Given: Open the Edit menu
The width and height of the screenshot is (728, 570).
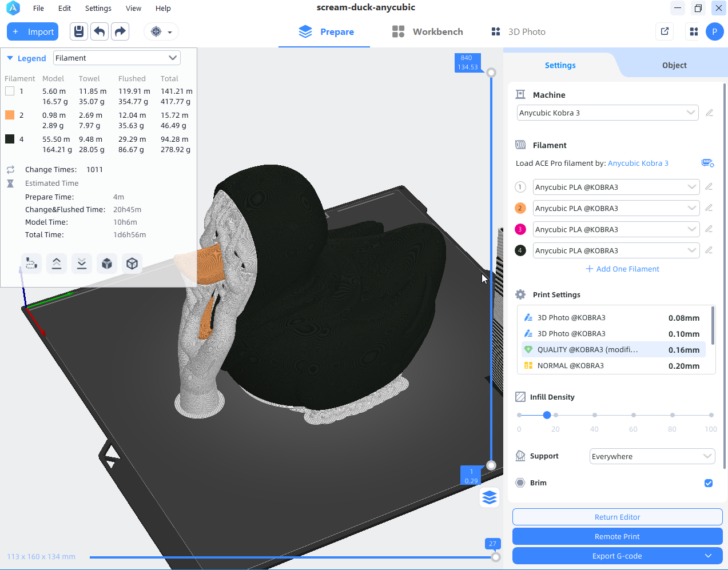Looking at the screenshot, I should click(65, 8).
